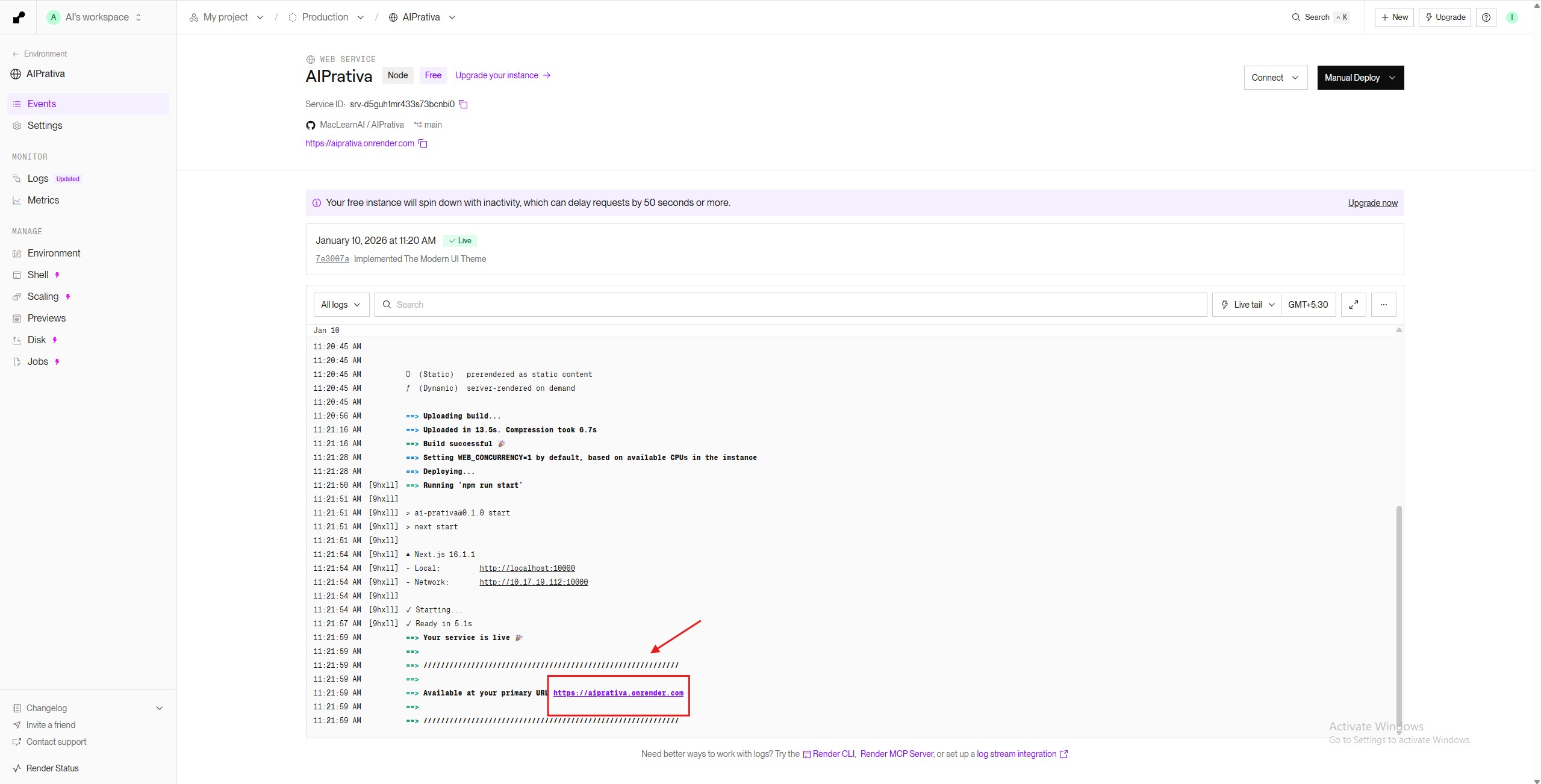Viewport: 1541px width, 784px height.
Task: Expand the Connect dropdown
Action: click(x=1275, y=78)
